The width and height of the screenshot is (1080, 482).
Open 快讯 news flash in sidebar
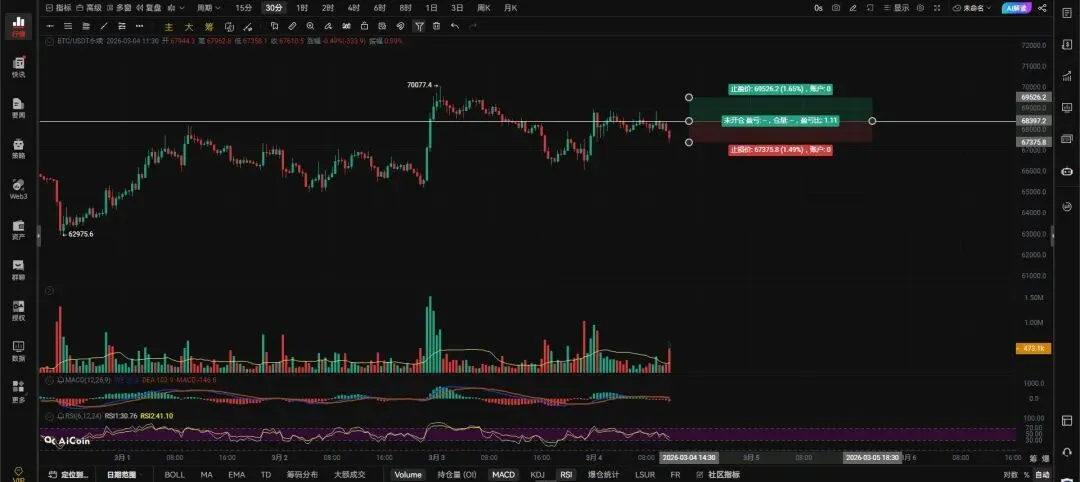[x=18, y=67]
